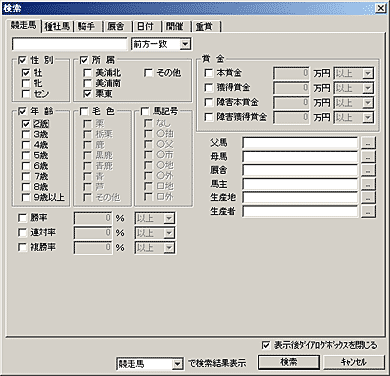390x376 pixels.
Task: Uncheck the 牡 sex checkbox
Action: (26, 73)
